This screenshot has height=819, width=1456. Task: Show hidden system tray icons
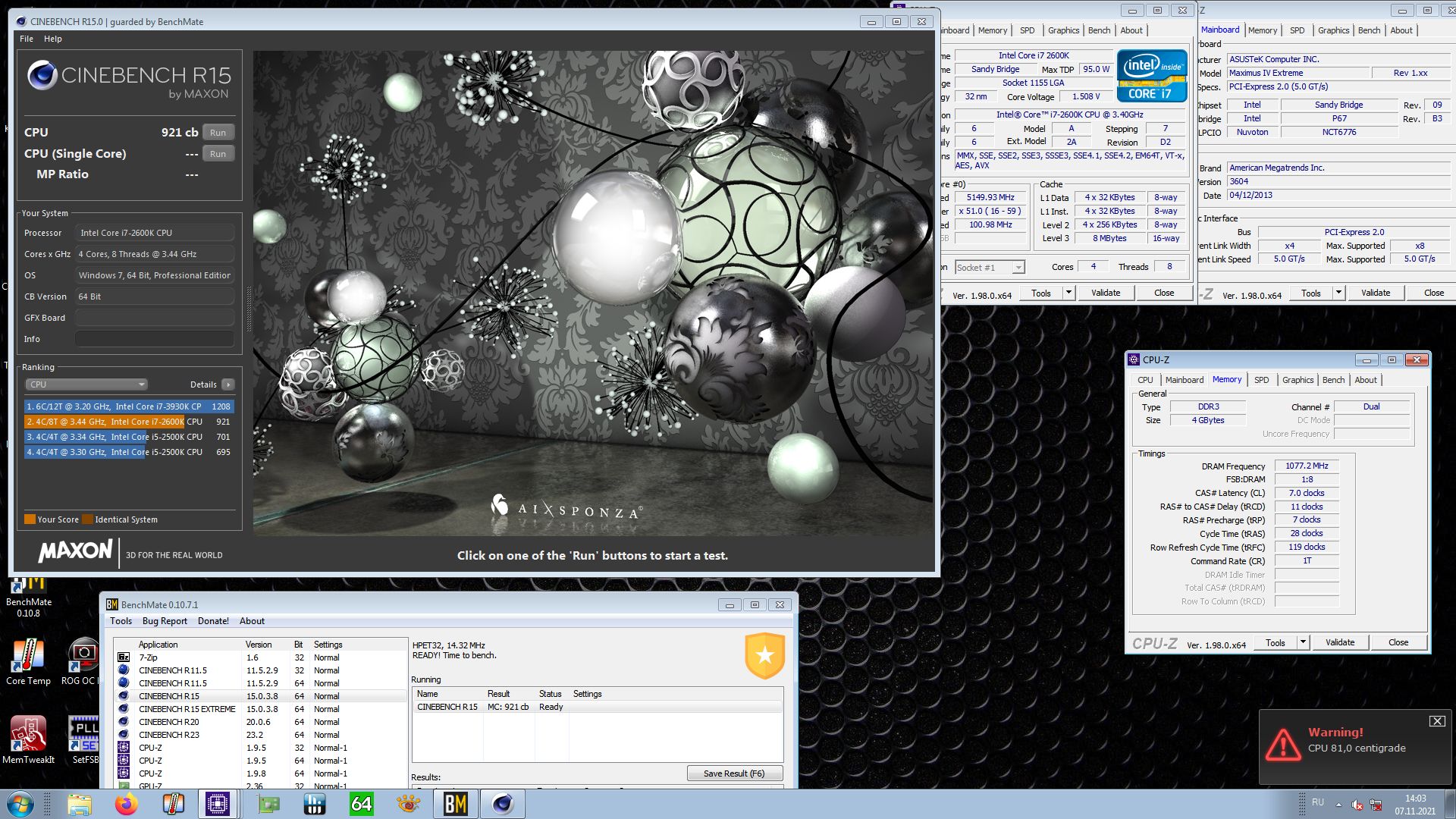pos(1338,805)
